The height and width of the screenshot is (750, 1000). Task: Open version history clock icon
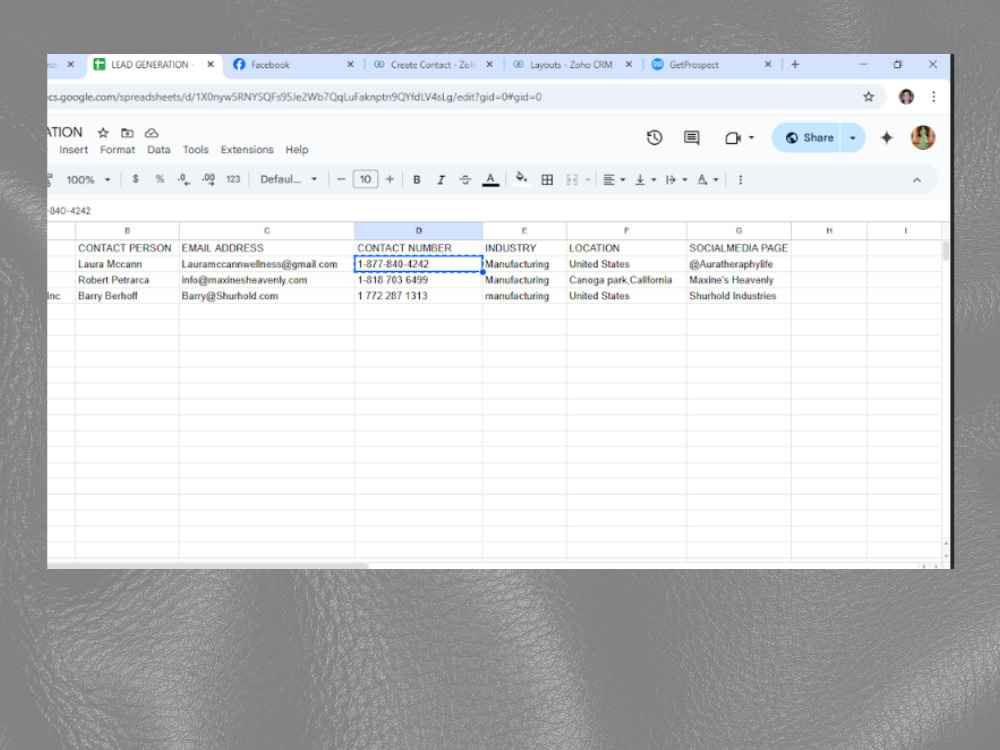click(x=654, y=138)
